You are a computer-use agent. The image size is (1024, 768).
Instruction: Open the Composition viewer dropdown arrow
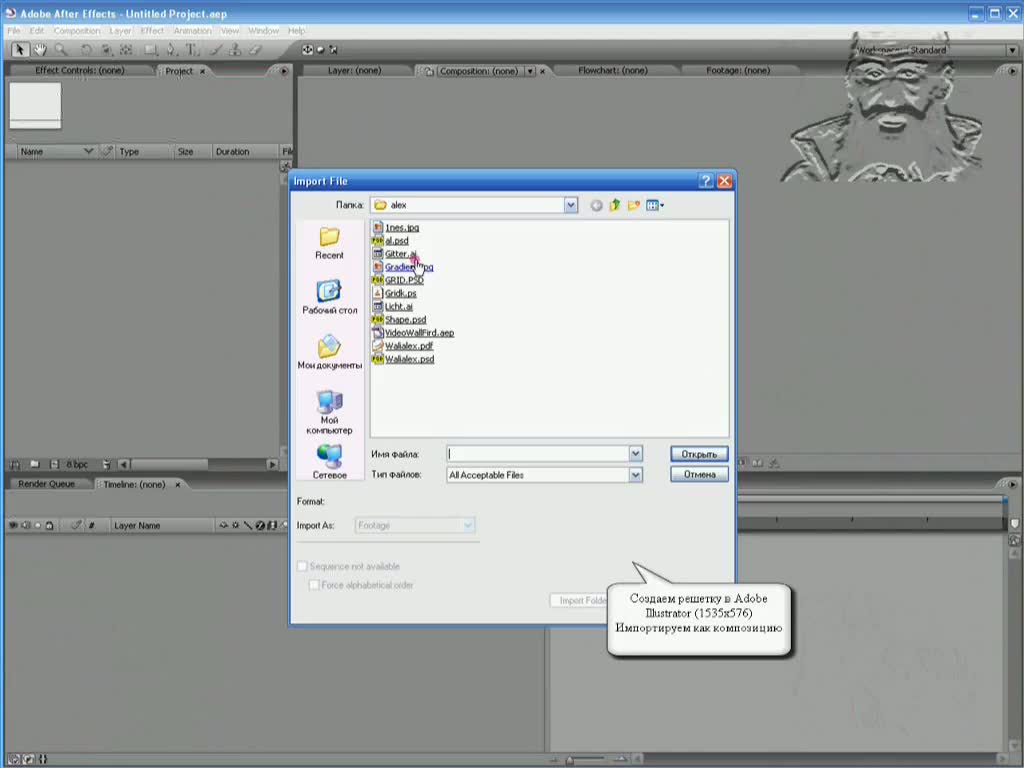530,71
